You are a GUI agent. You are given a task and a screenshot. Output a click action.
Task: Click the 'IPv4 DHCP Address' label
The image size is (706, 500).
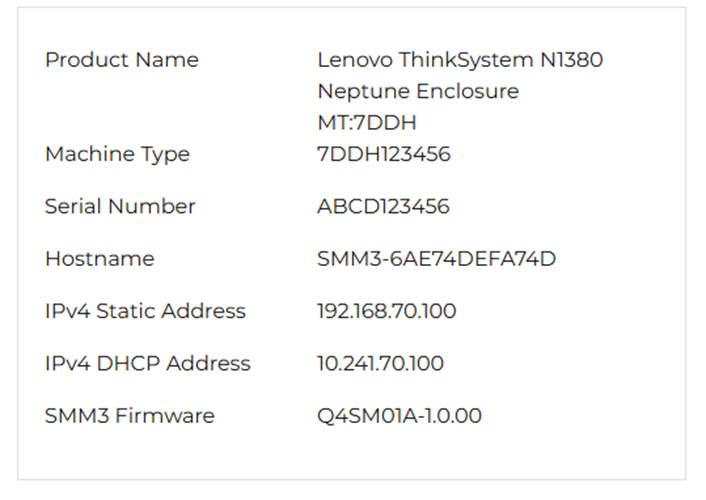pos(147,363)
